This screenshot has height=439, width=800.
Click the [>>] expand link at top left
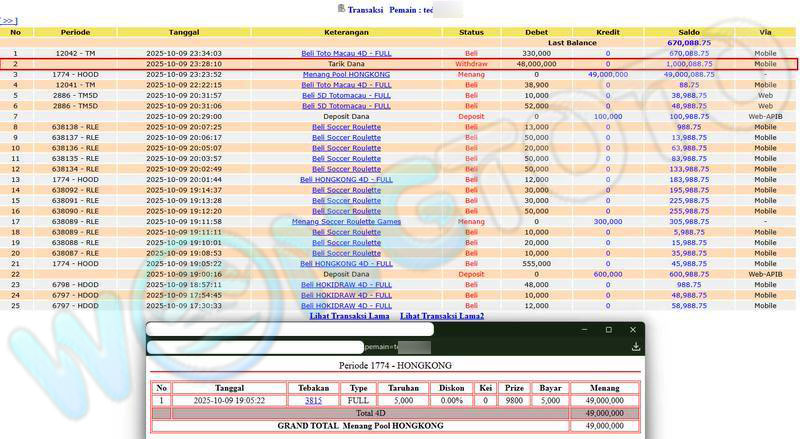[x=9, y=20]
